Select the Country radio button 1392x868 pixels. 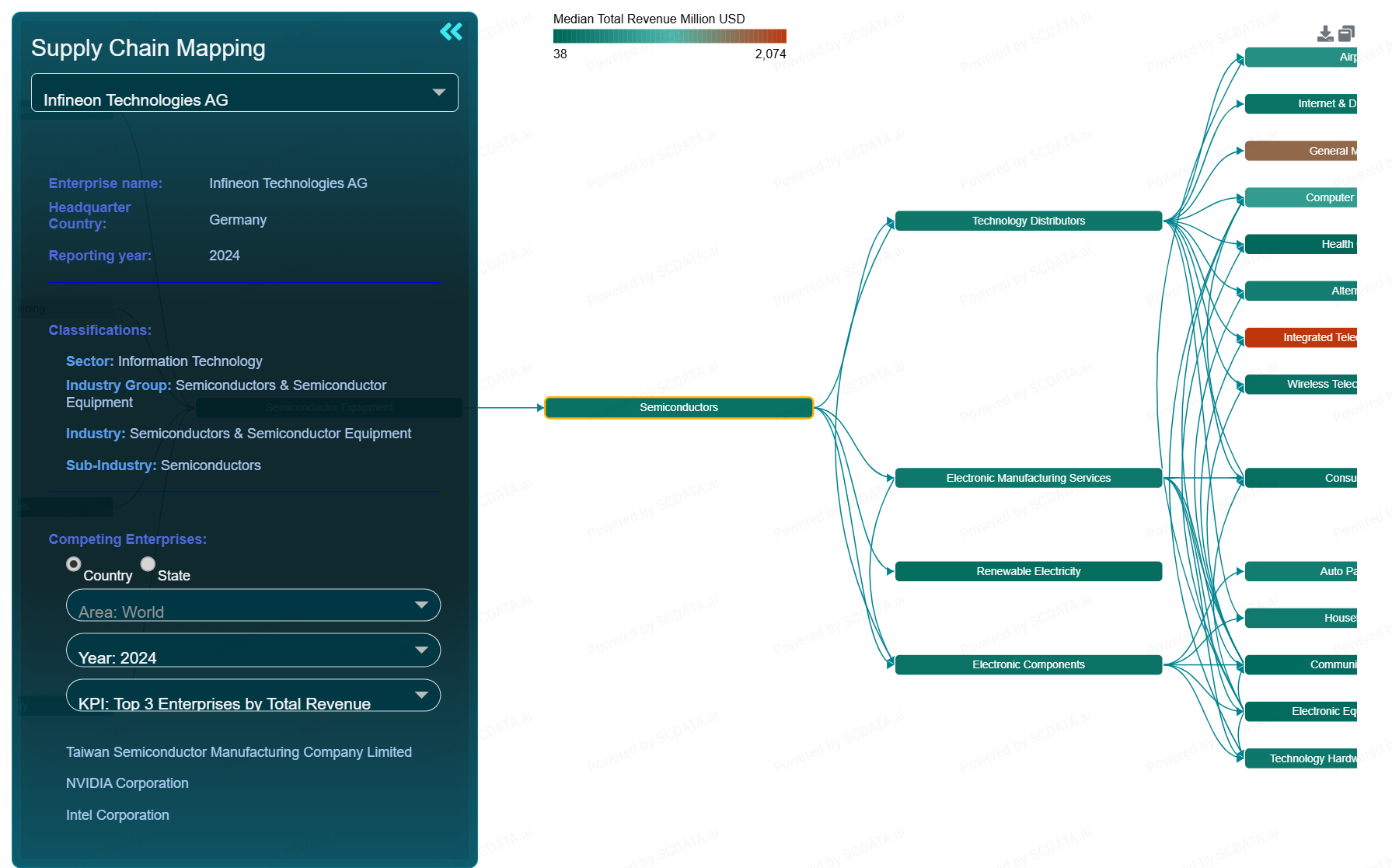pyautogui.click(x=74, y=564)
